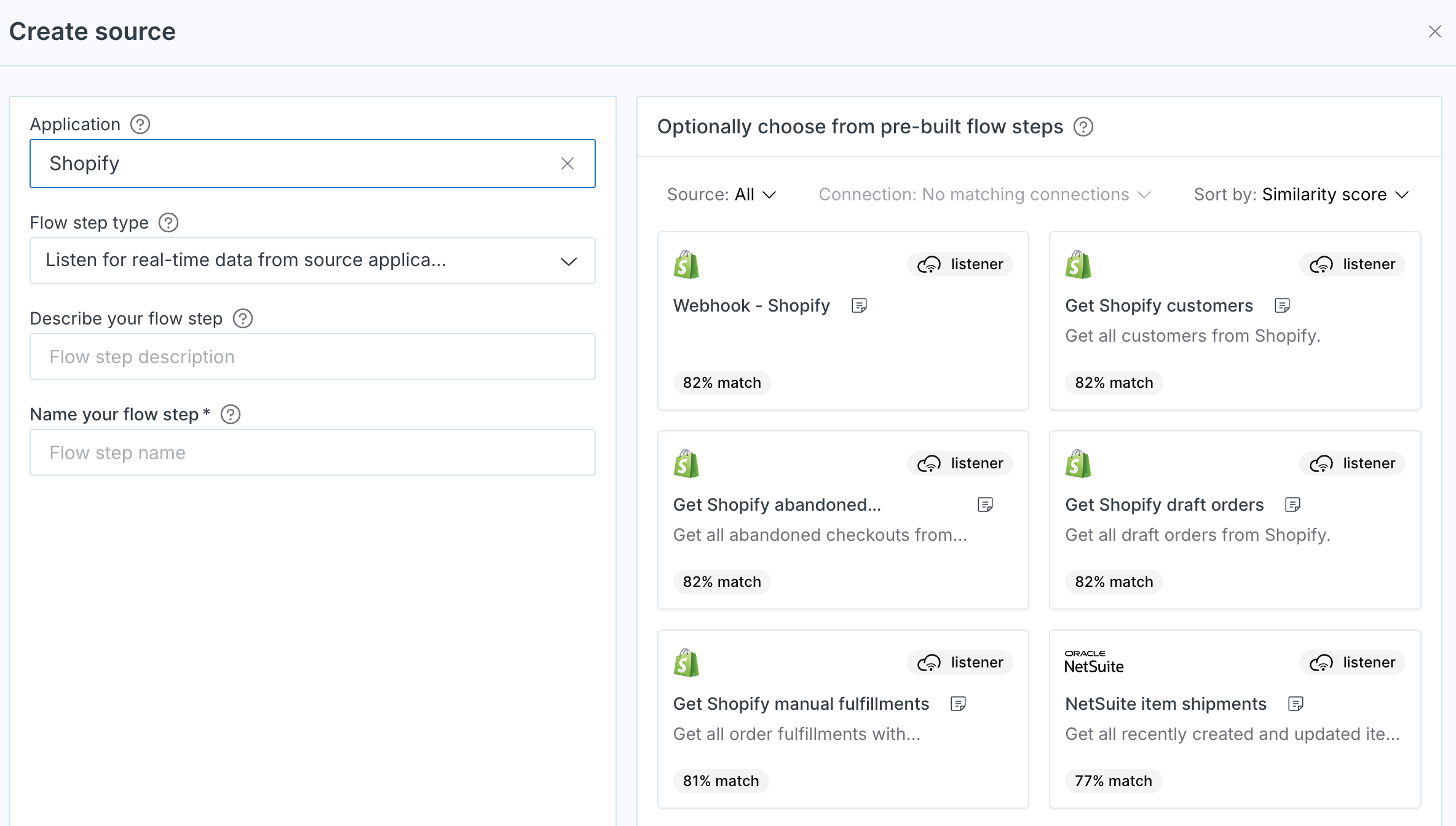Click the Flow step description field
The image size is (1456, 826).
pyautogui.click(x=312, y=356)
